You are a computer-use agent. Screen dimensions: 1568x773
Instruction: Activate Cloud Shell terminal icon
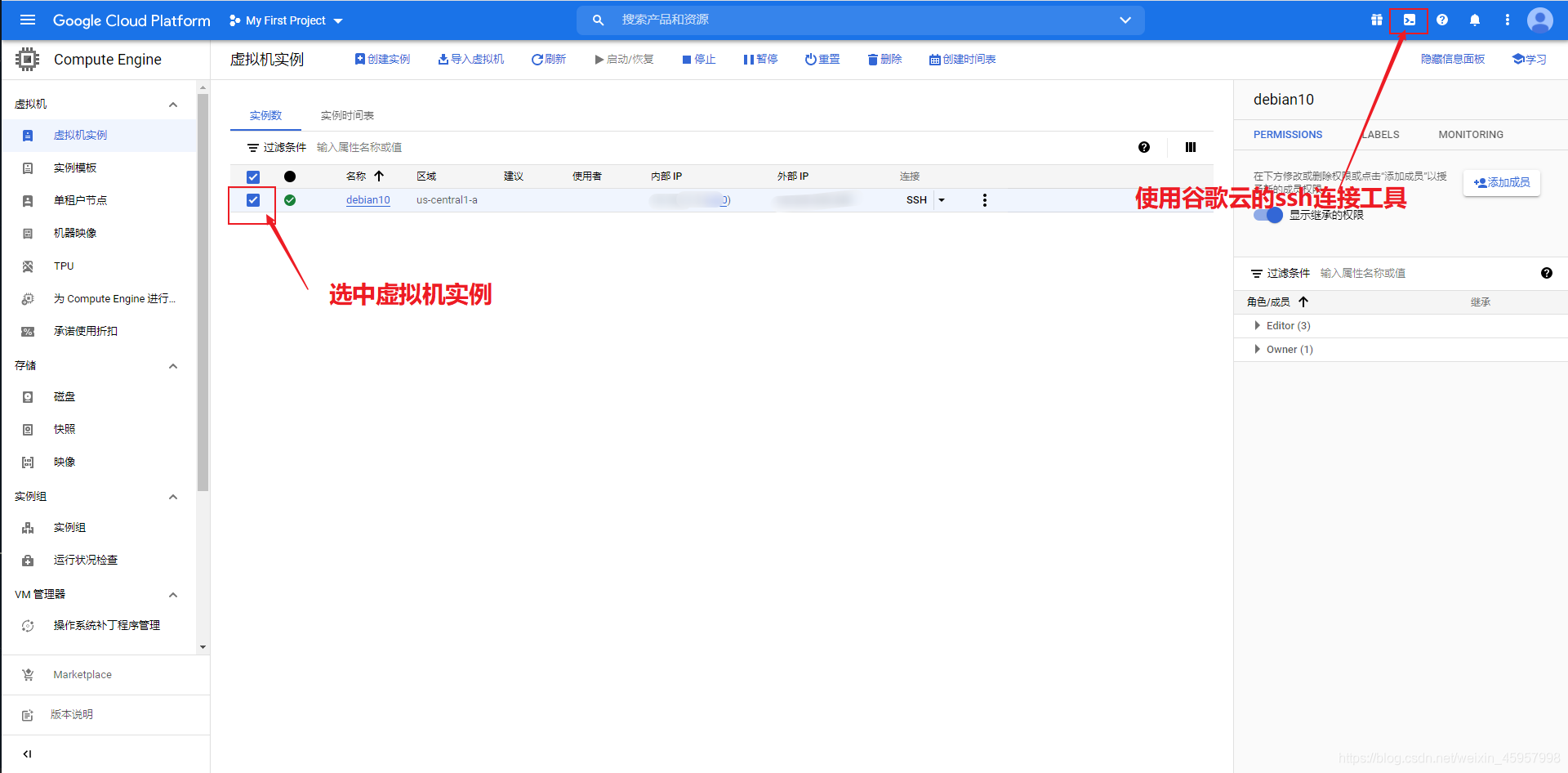(x=1410, y=20)
